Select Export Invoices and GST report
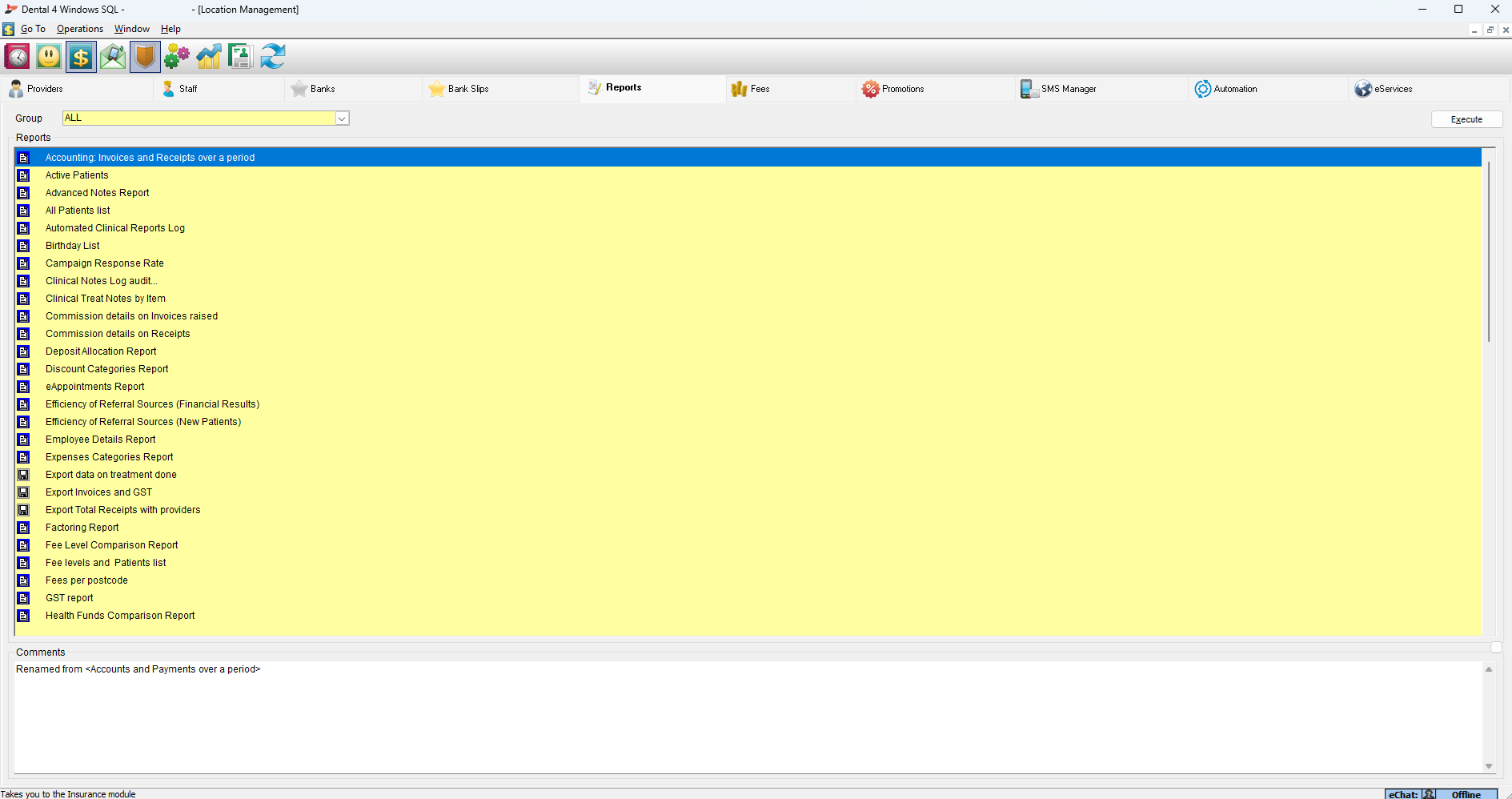 pyautogui.click(x=98, y=492)
